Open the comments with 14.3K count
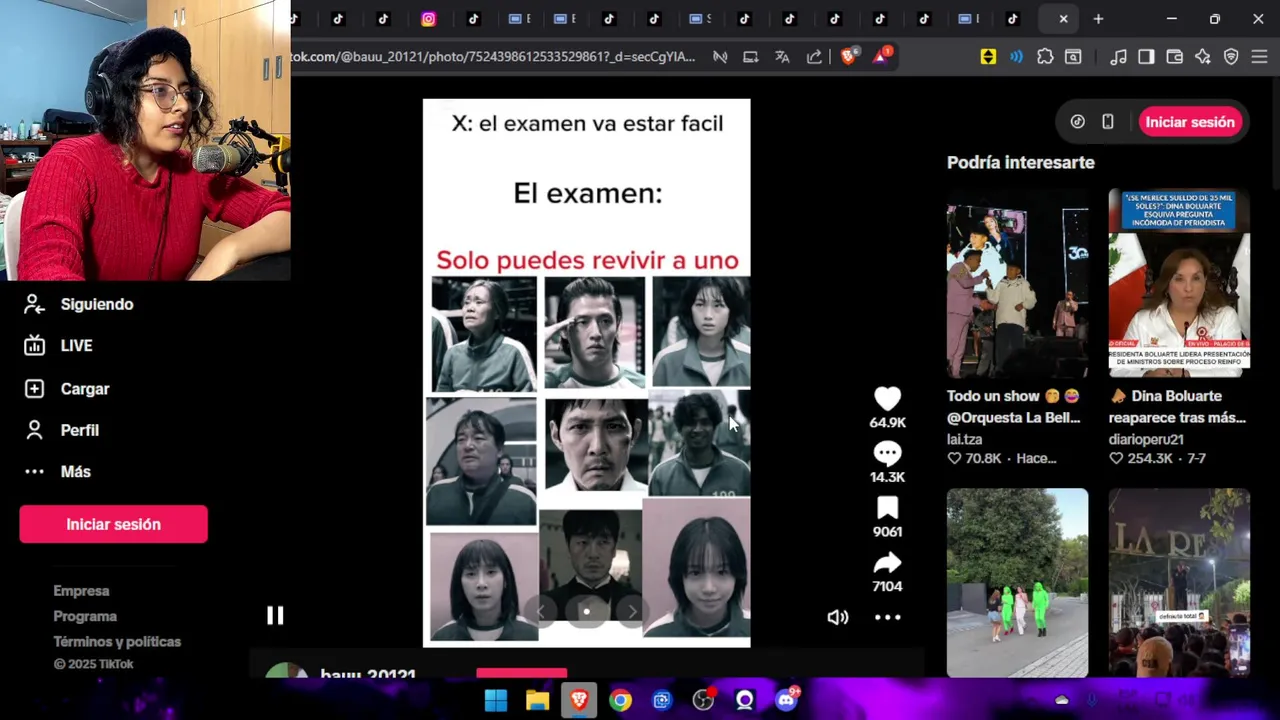 pos(887,454)
